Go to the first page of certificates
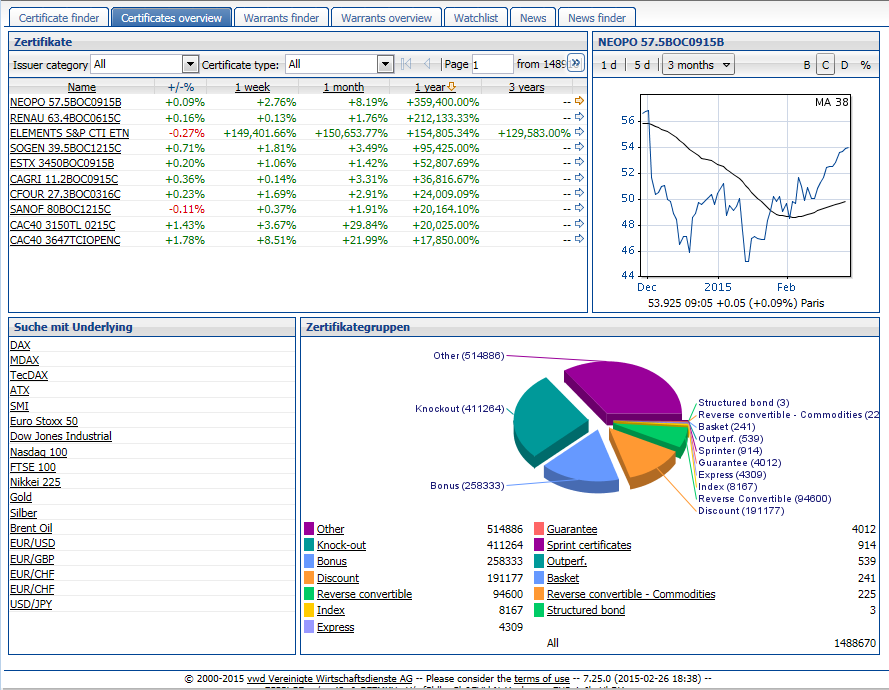889x690 pixels. pyautogui.click(x=406, y=64)
